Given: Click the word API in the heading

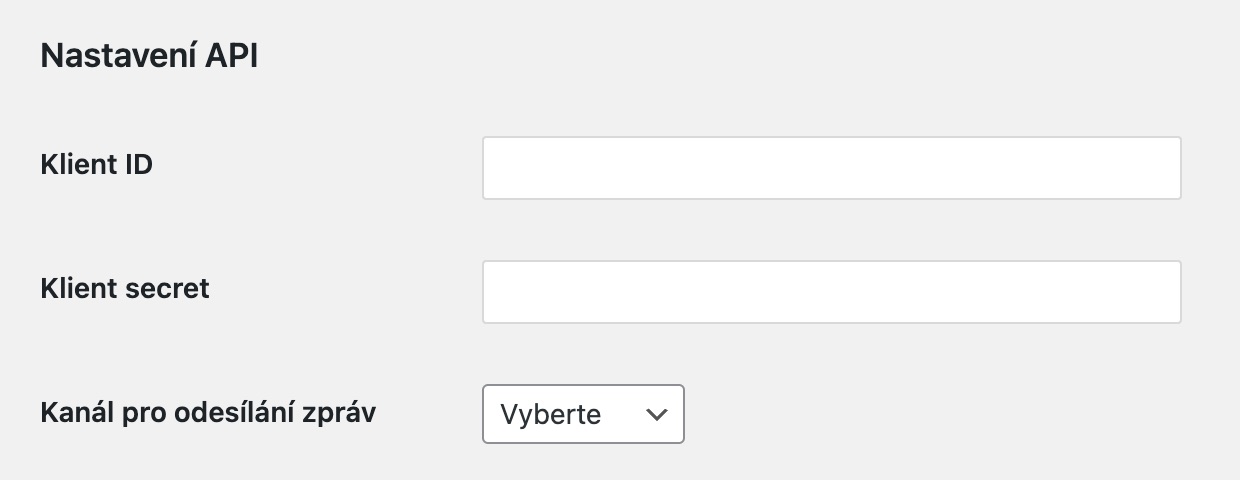Looking at the screenshot, I should pos(231,57).
